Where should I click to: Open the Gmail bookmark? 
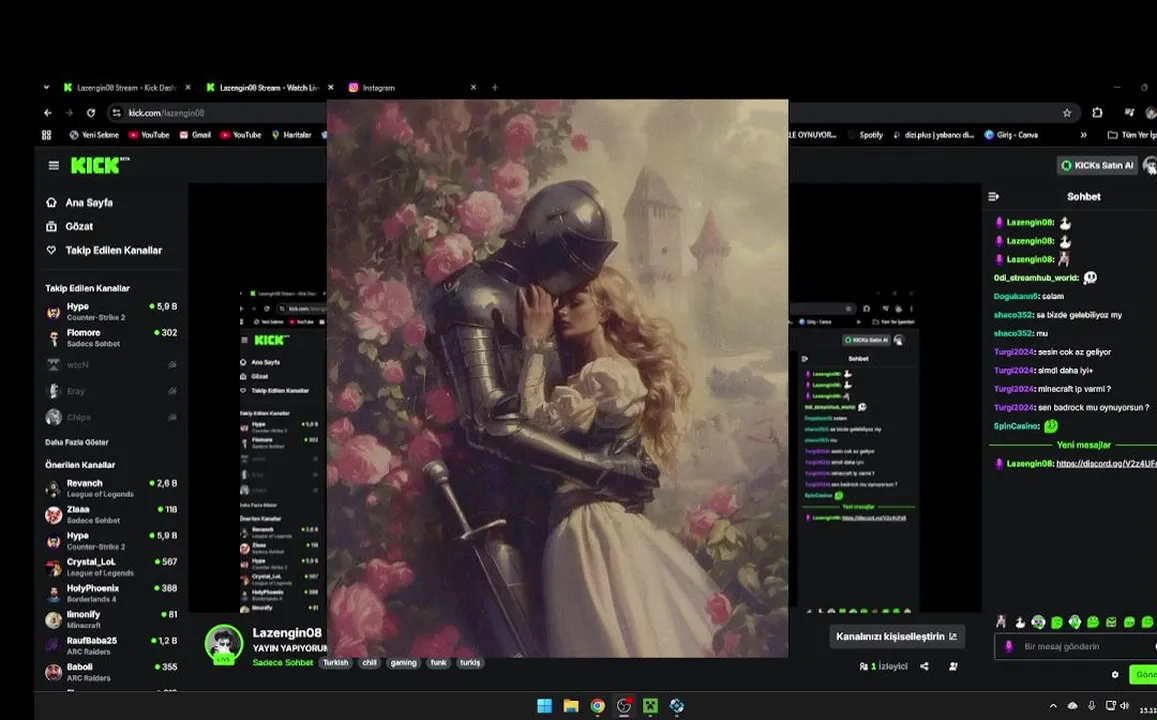click(196, 135)
